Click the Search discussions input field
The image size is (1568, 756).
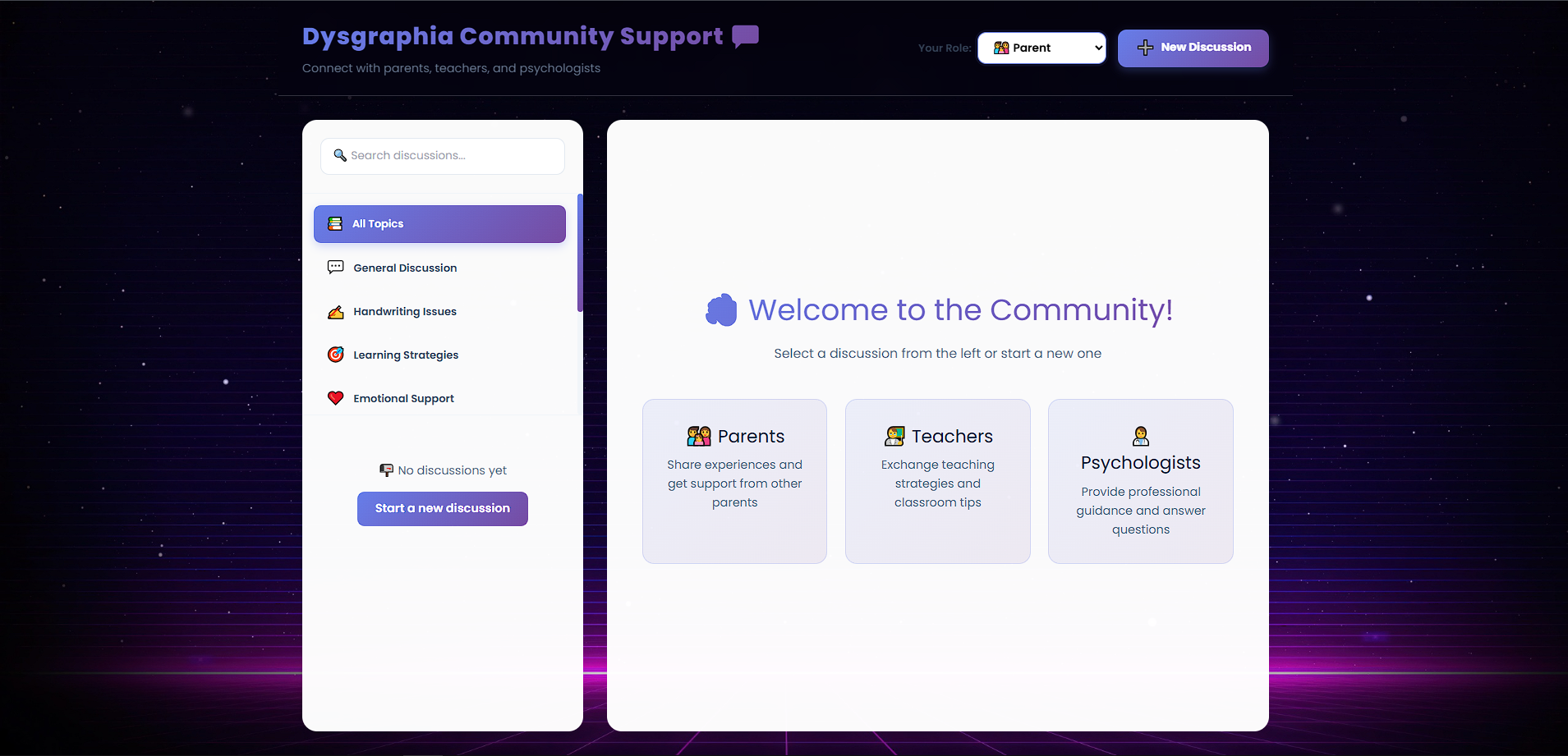[x=444, y=155]
